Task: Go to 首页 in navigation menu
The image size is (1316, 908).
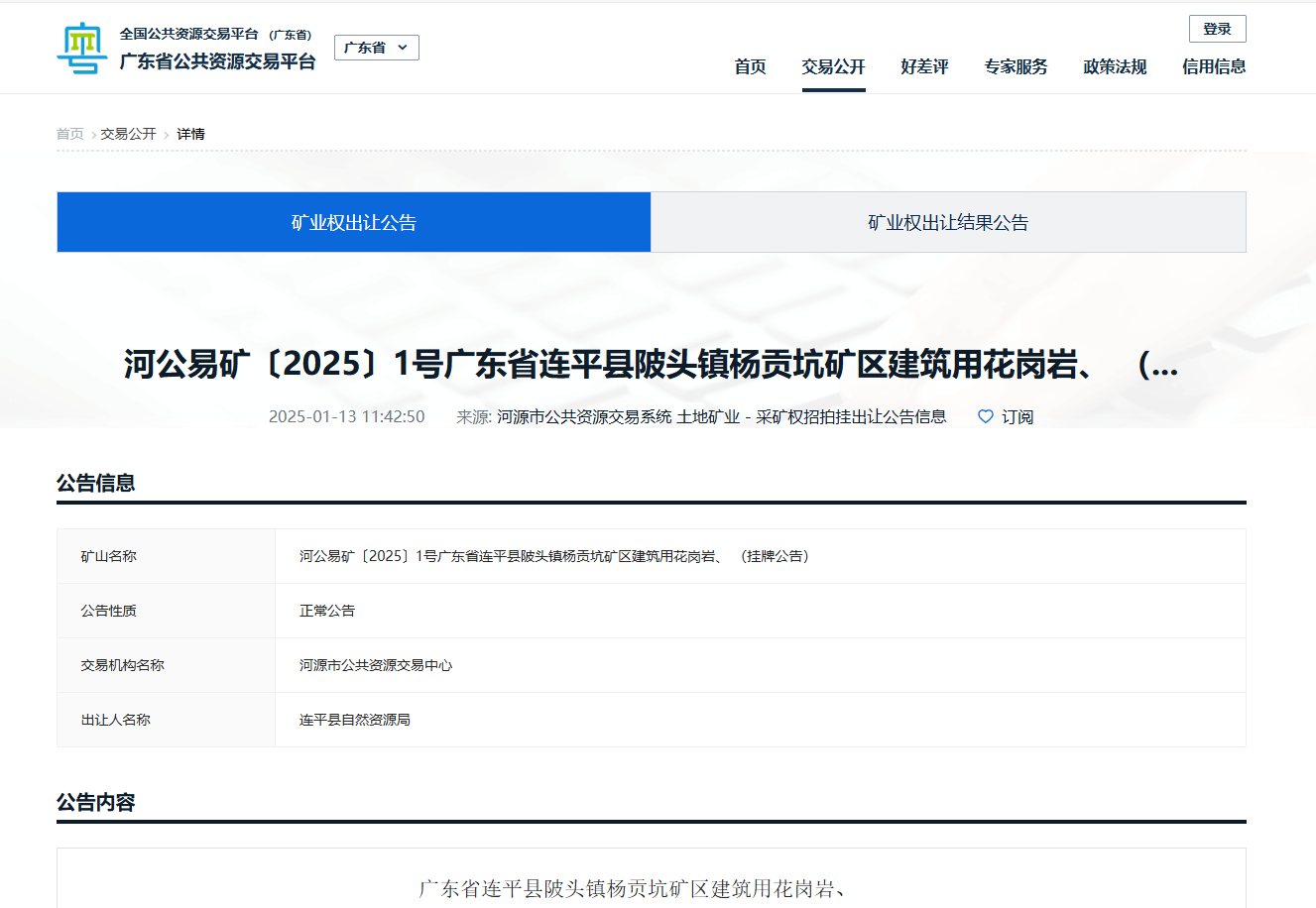Action: pos(750,66)
